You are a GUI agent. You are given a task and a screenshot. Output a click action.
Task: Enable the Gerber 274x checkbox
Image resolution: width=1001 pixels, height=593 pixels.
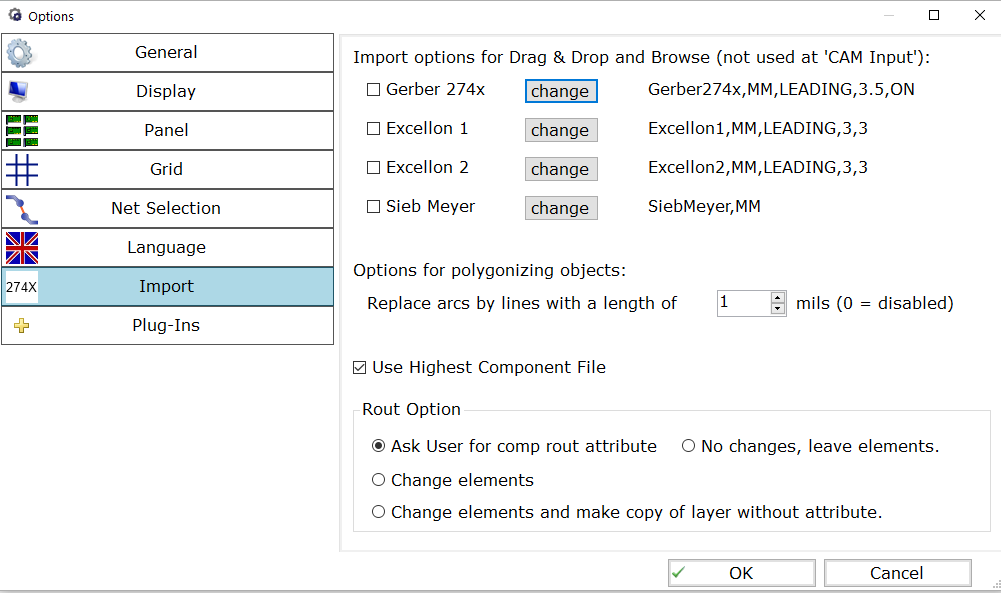(373, 90)
